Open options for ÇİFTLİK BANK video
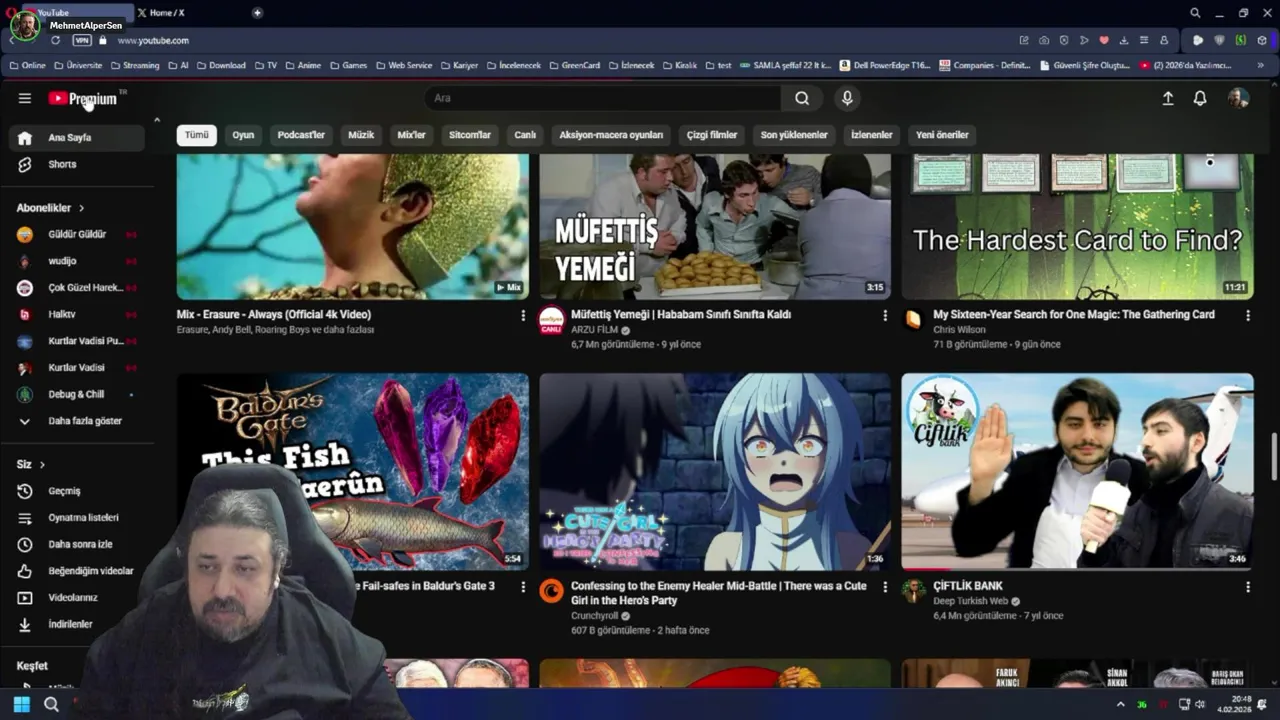The width and height of the screenshot is (1280, 720). (x=1247, y=587)
